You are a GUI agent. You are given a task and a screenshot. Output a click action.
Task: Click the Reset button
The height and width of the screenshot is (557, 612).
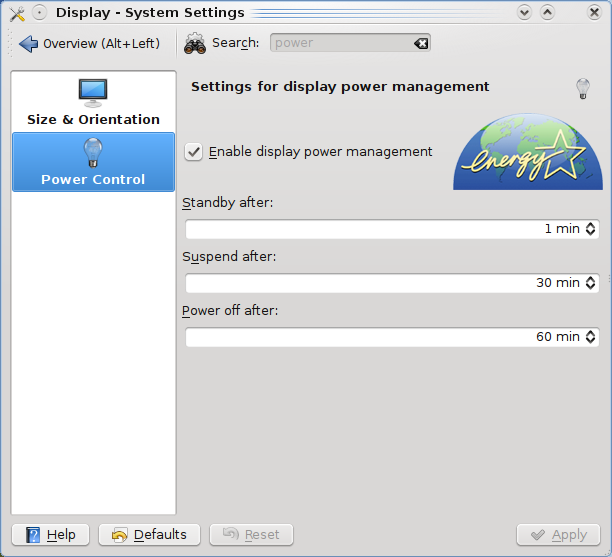click(x=251, y=535)
